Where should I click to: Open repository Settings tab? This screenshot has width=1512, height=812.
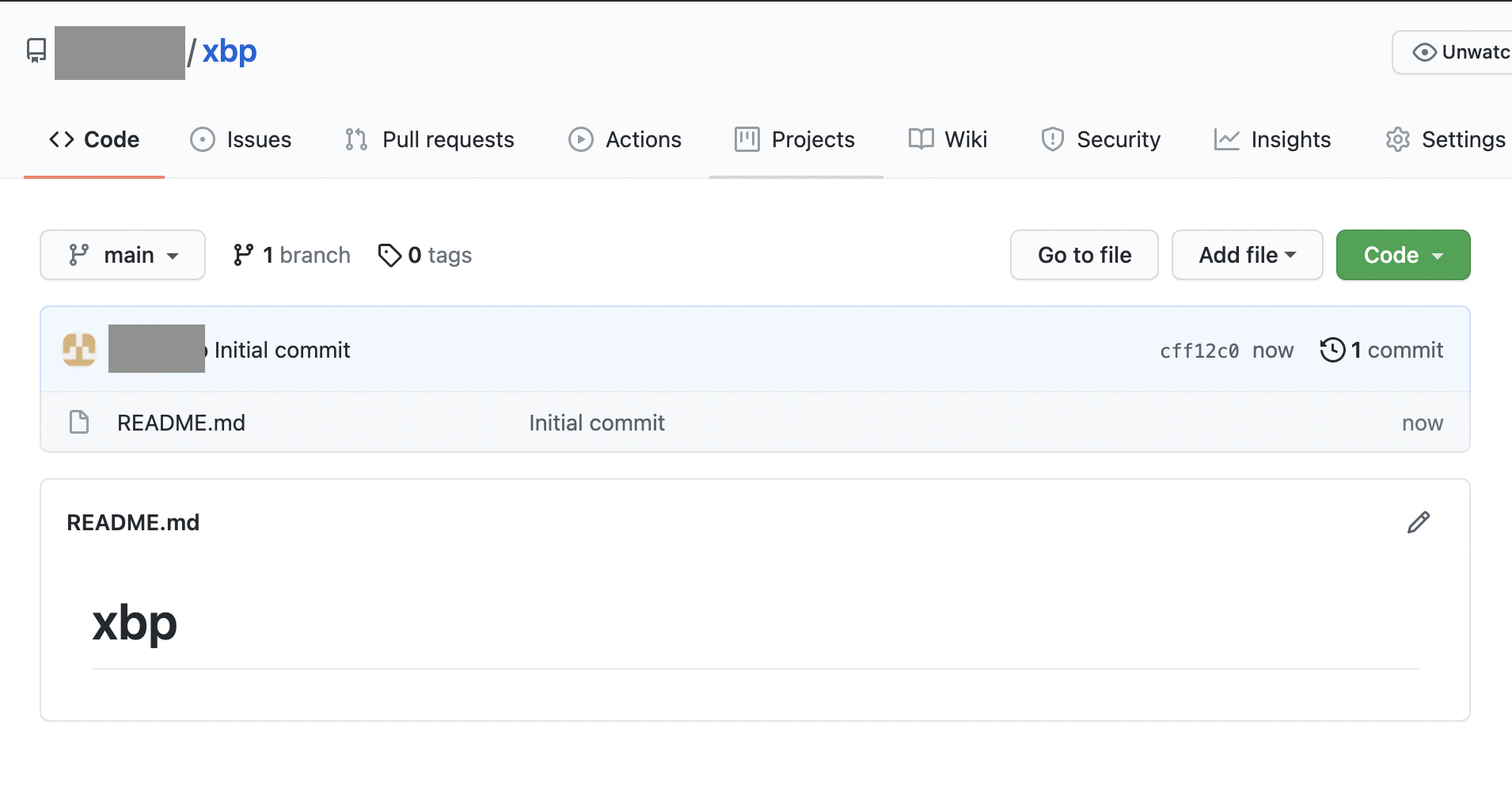point(1446,139)
